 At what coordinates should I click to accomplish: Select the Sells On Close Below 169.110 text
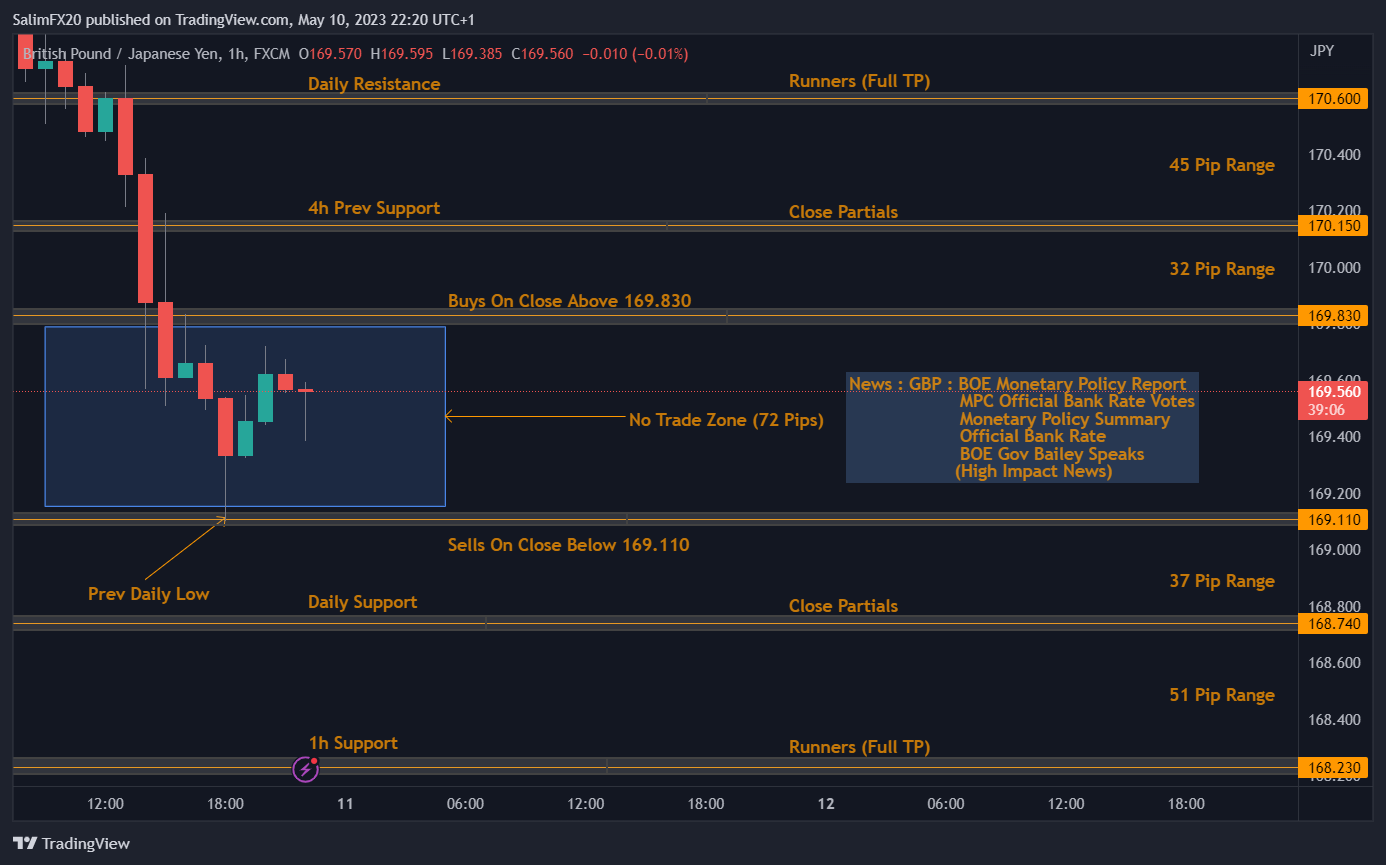[x=568, y=545]
